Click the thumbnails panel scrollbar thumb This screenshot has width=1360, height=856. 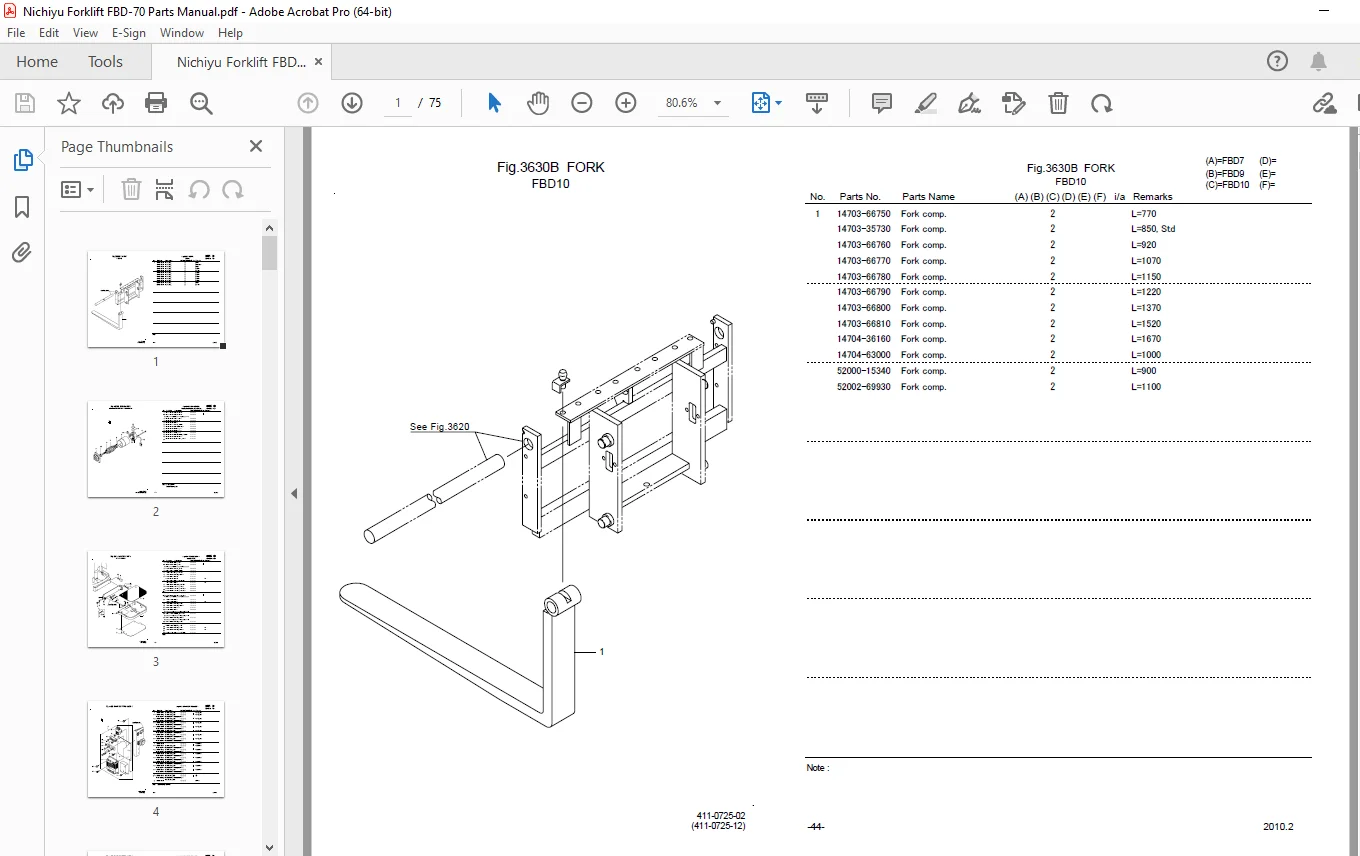click(x=269, y=253)
